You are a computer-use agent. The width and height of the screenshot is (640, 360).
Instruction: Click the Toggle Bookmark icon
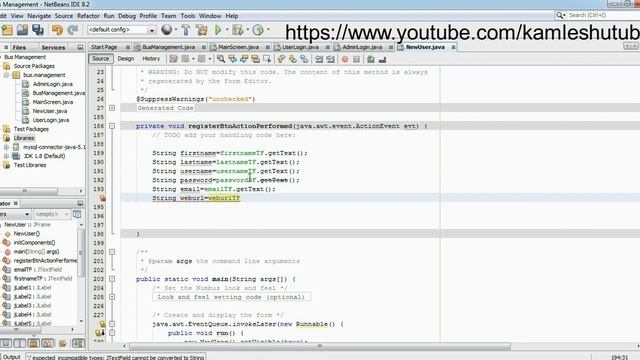304,59
